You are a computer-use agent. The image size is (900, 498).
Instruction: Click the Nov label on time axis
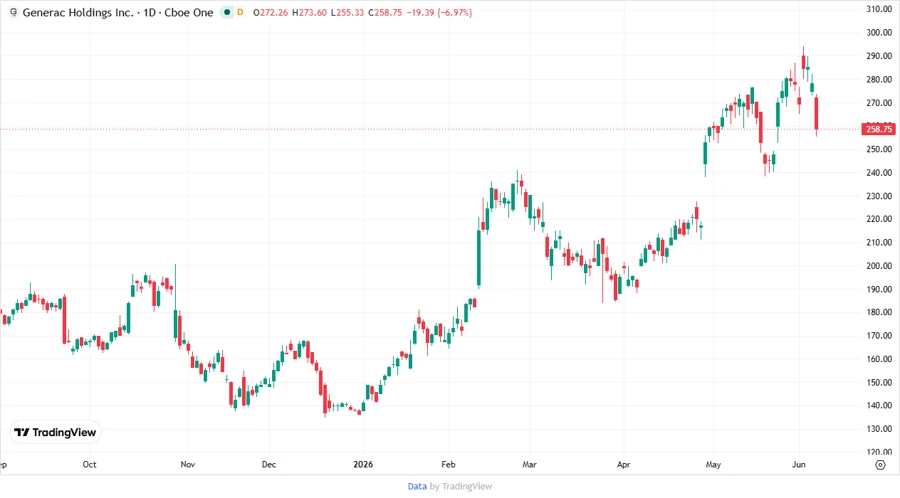click(188, 464)
